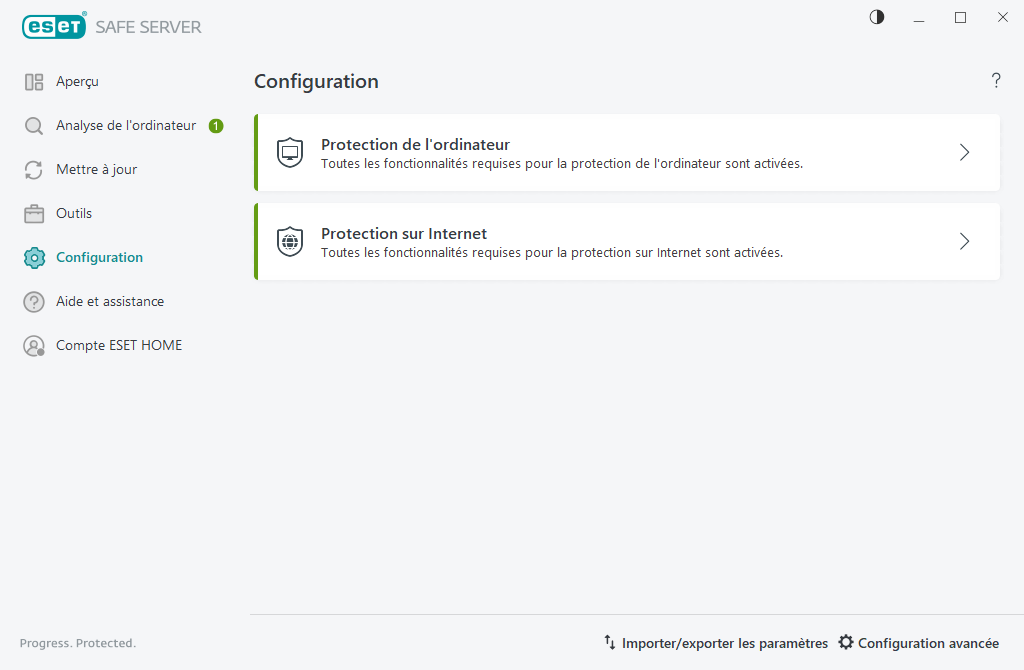Open the Importer/exporter arrows icon
Image resolution: width=1024 pixels, height=670 pixels.
(x=609, y=643)
